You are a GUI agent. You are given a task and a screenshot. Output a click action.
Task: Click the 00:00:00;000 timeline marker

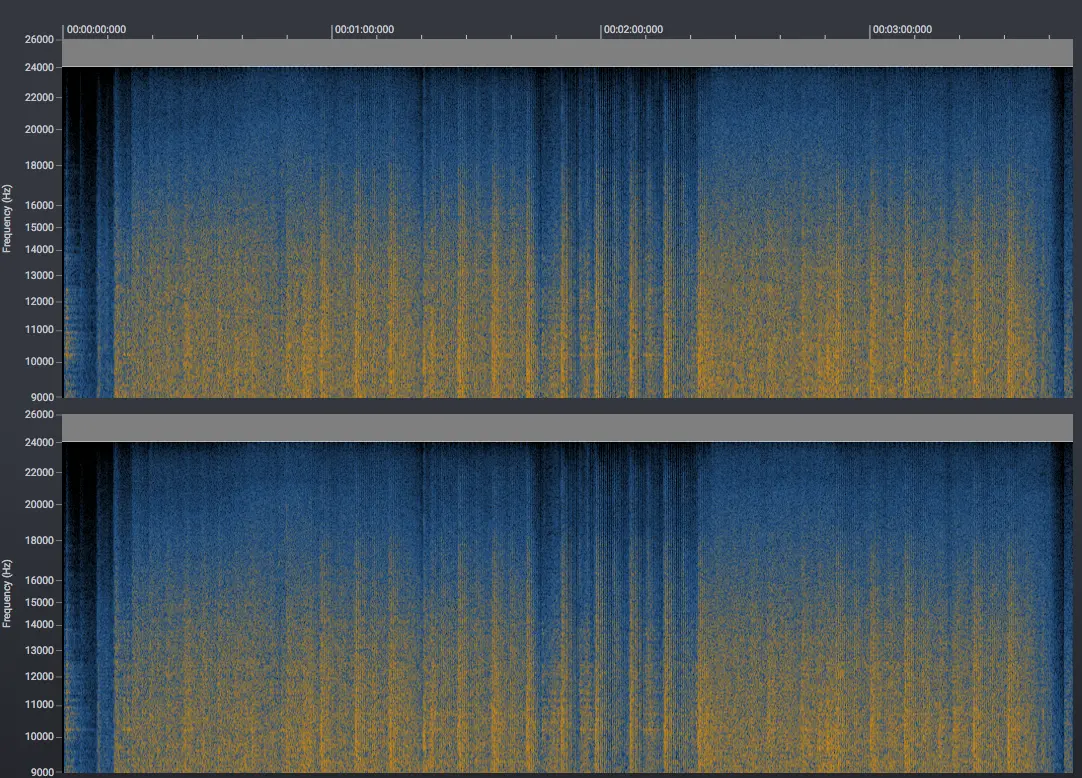(x=96, y=29)
